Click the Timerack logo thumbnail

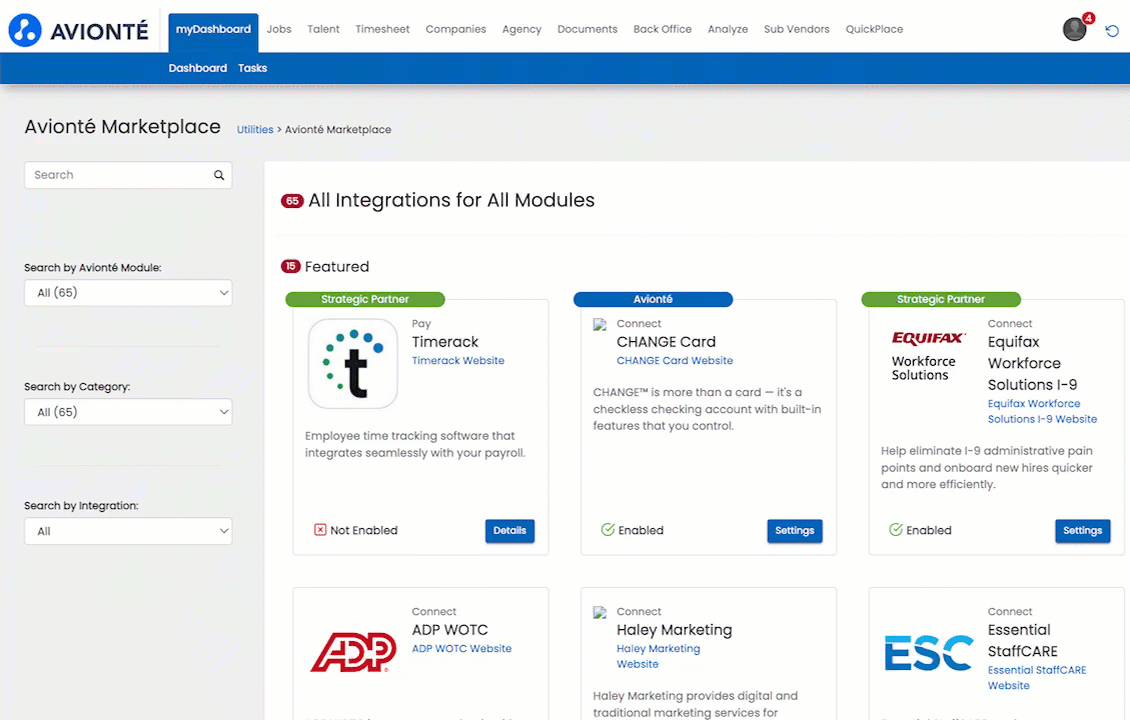(x=353, y=364)
